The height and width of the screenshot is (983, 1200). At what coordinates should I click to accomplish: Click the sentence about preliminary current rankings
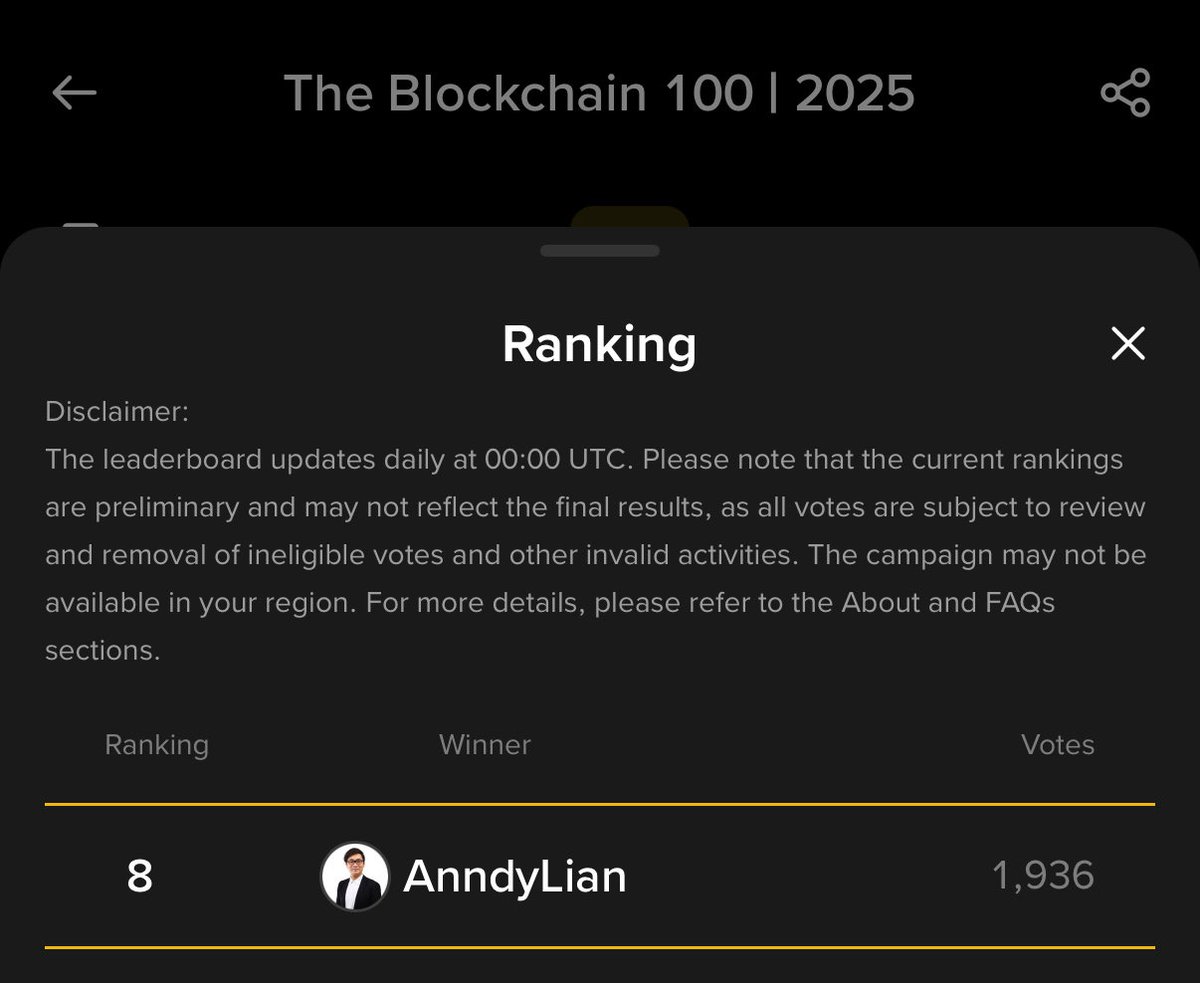tap(880, 460)
